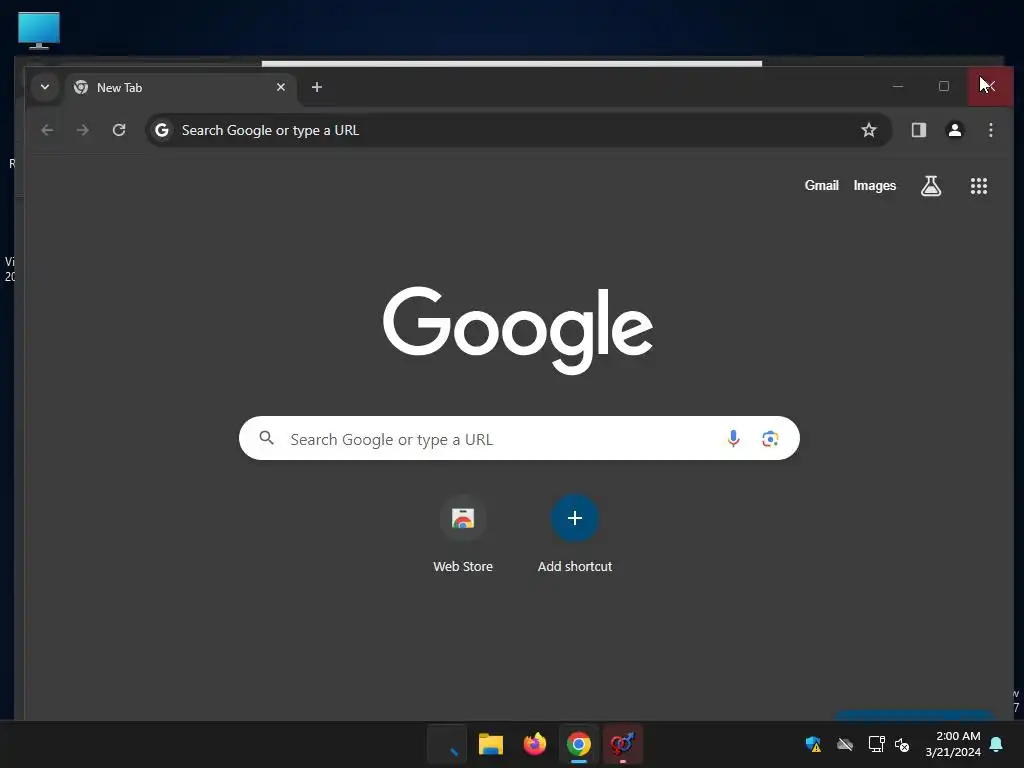Open Windows Security tray icon

point(813,744)
